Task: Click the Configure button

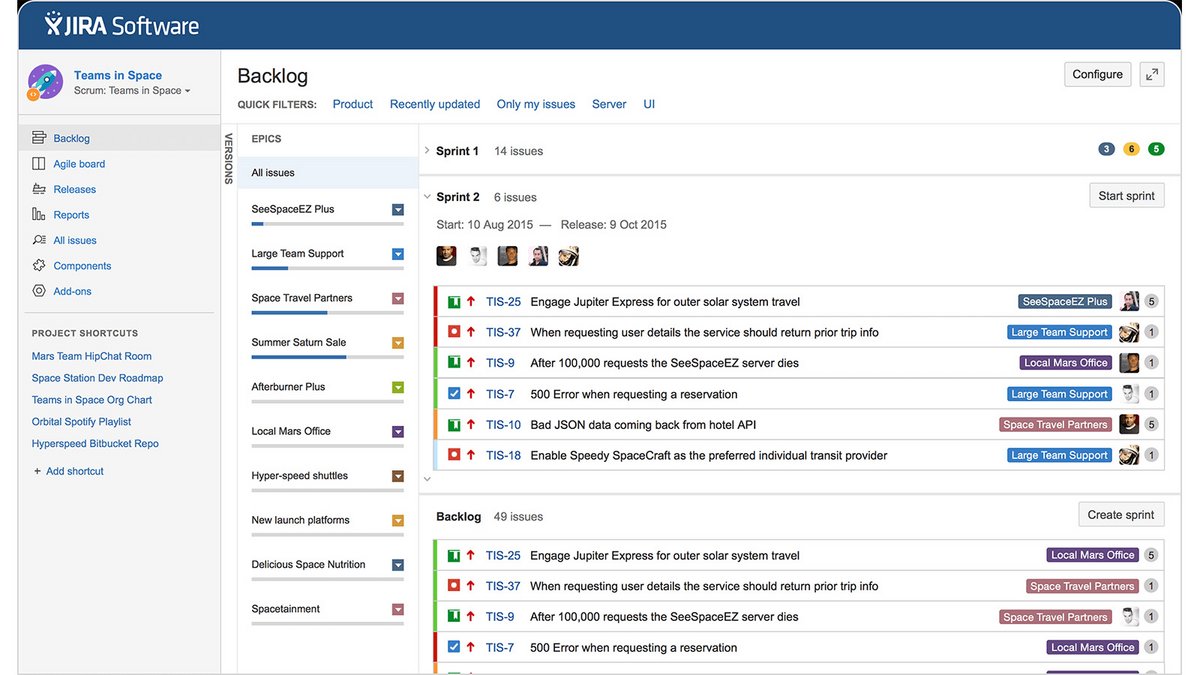Action: pos(1098,74)
